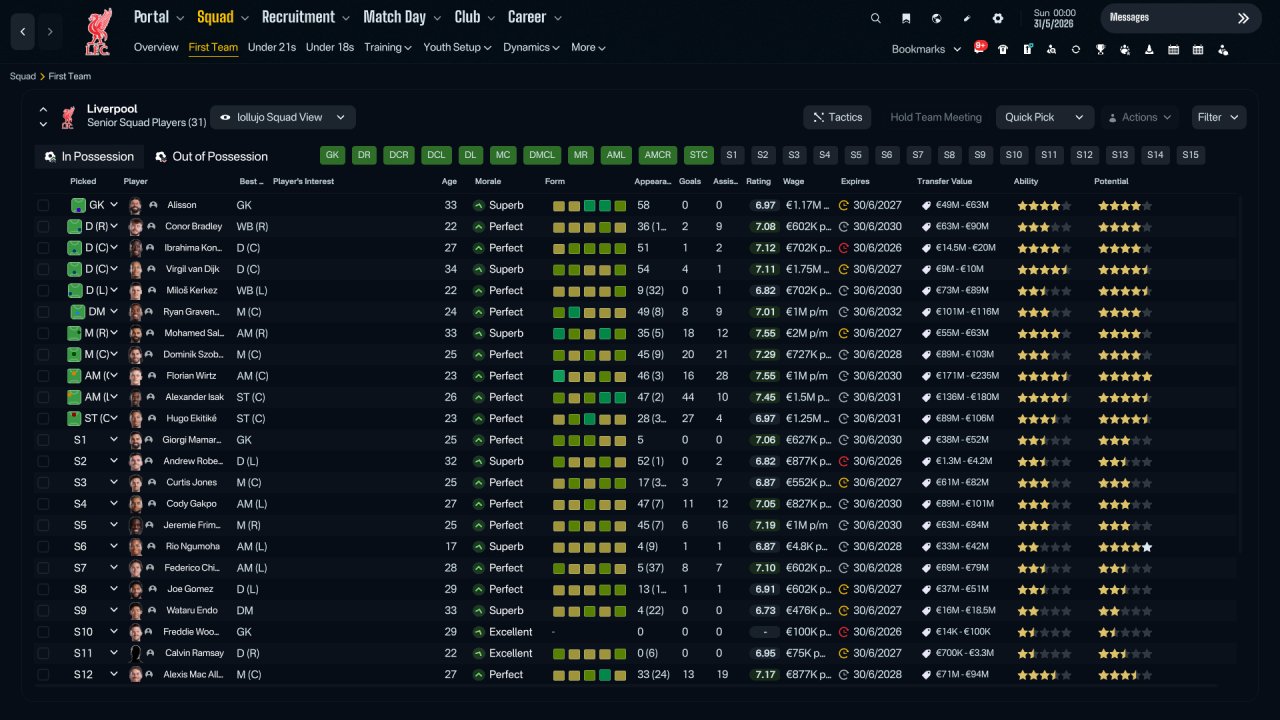Click Rio Ngumoha's form squares
This screenshot has height=720, width=1280.
tap(589, 547)
